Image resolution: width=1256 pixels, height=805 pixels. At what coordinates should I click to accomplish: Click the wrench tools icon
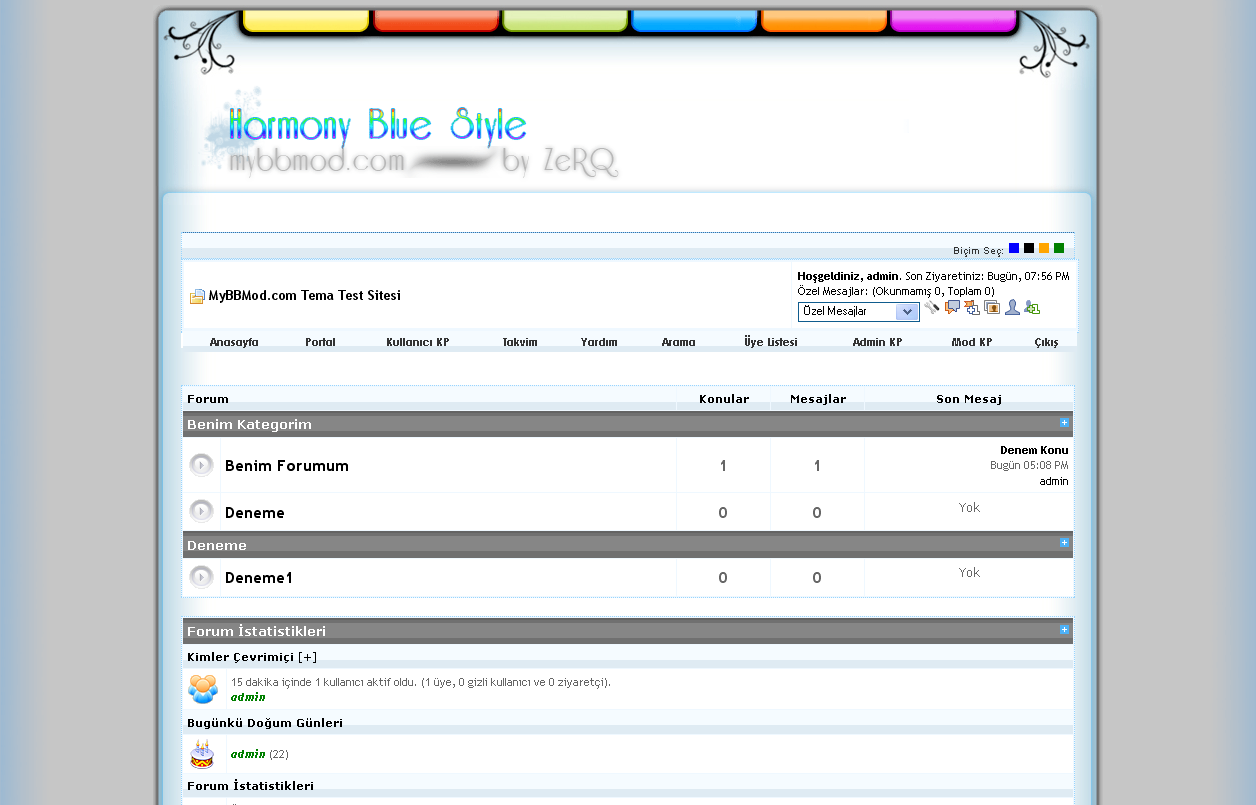click(x=932, y=308)
